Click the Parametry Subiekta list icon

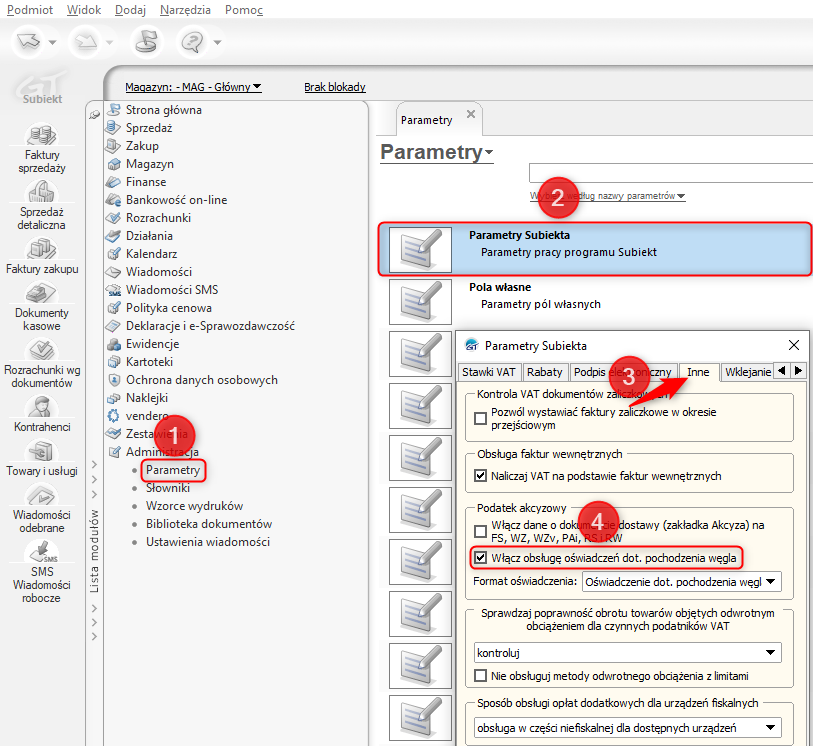pos(420,249)
